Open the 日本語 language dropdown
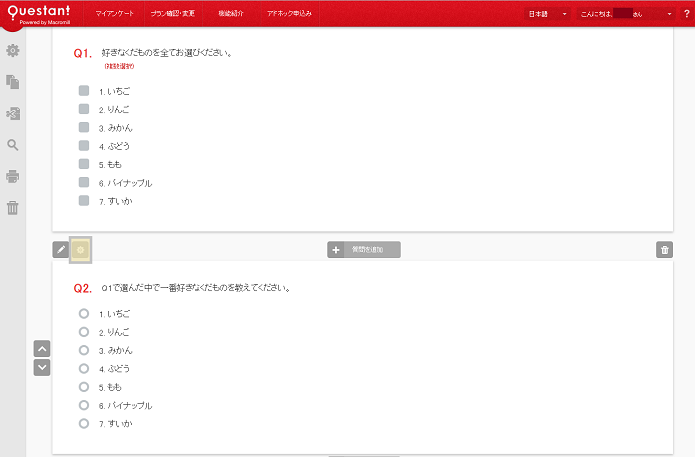This screenshot has height=457, width=695. pyautogui.click(x=548, y=14)
